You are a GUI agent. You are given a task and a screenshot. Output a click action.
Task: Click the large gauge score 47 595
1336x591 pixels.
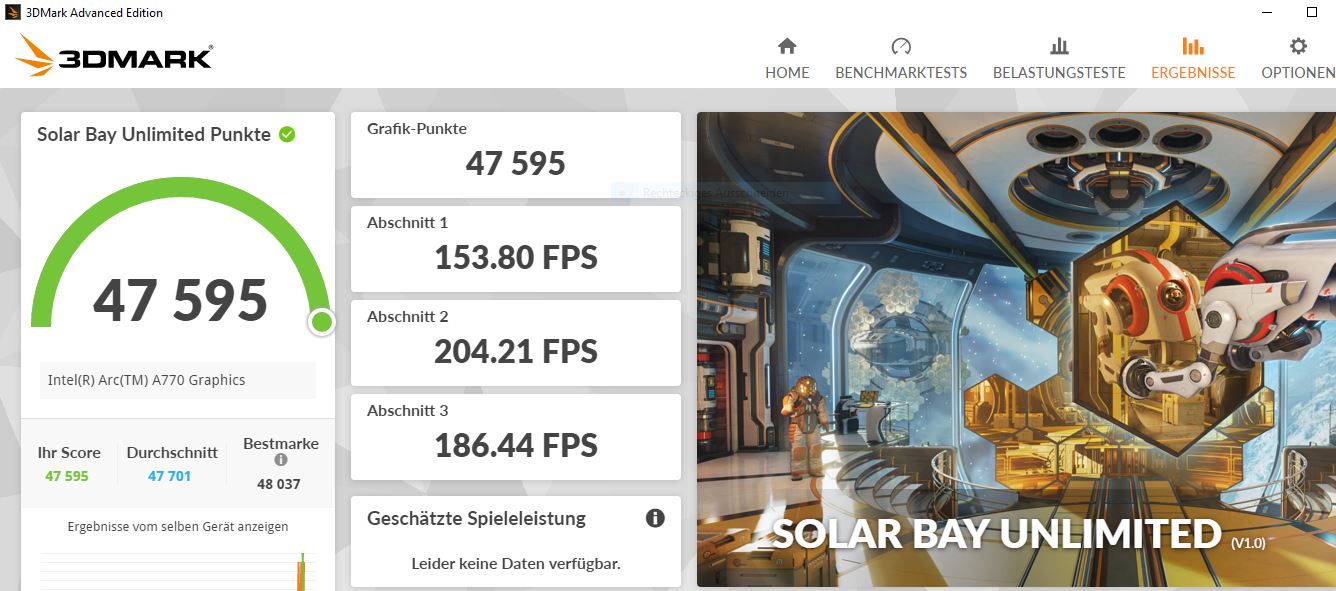tap(181, 300)
